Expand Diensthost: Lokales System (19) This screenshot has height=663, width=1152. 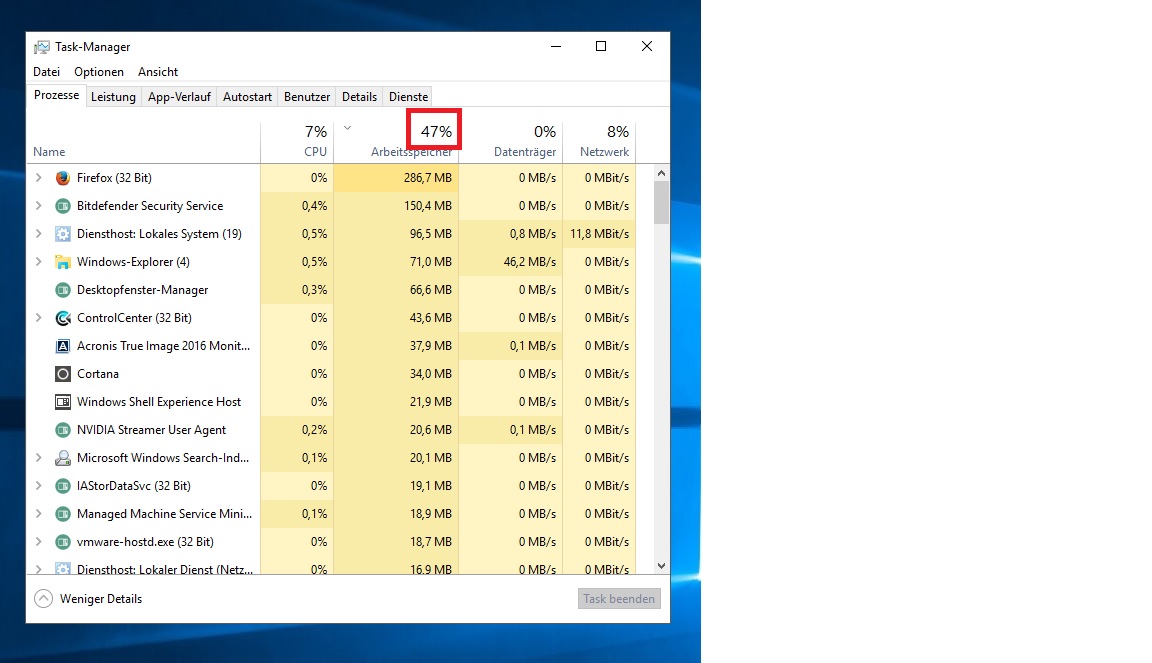coord(39,234)
